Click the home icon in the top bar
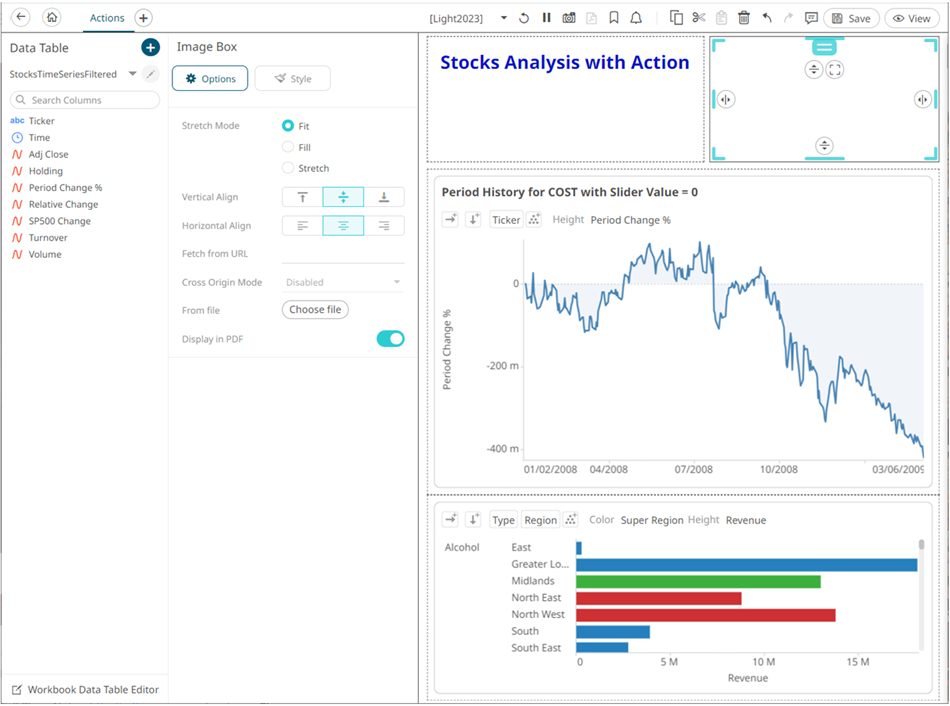 (x=52, y=18)
